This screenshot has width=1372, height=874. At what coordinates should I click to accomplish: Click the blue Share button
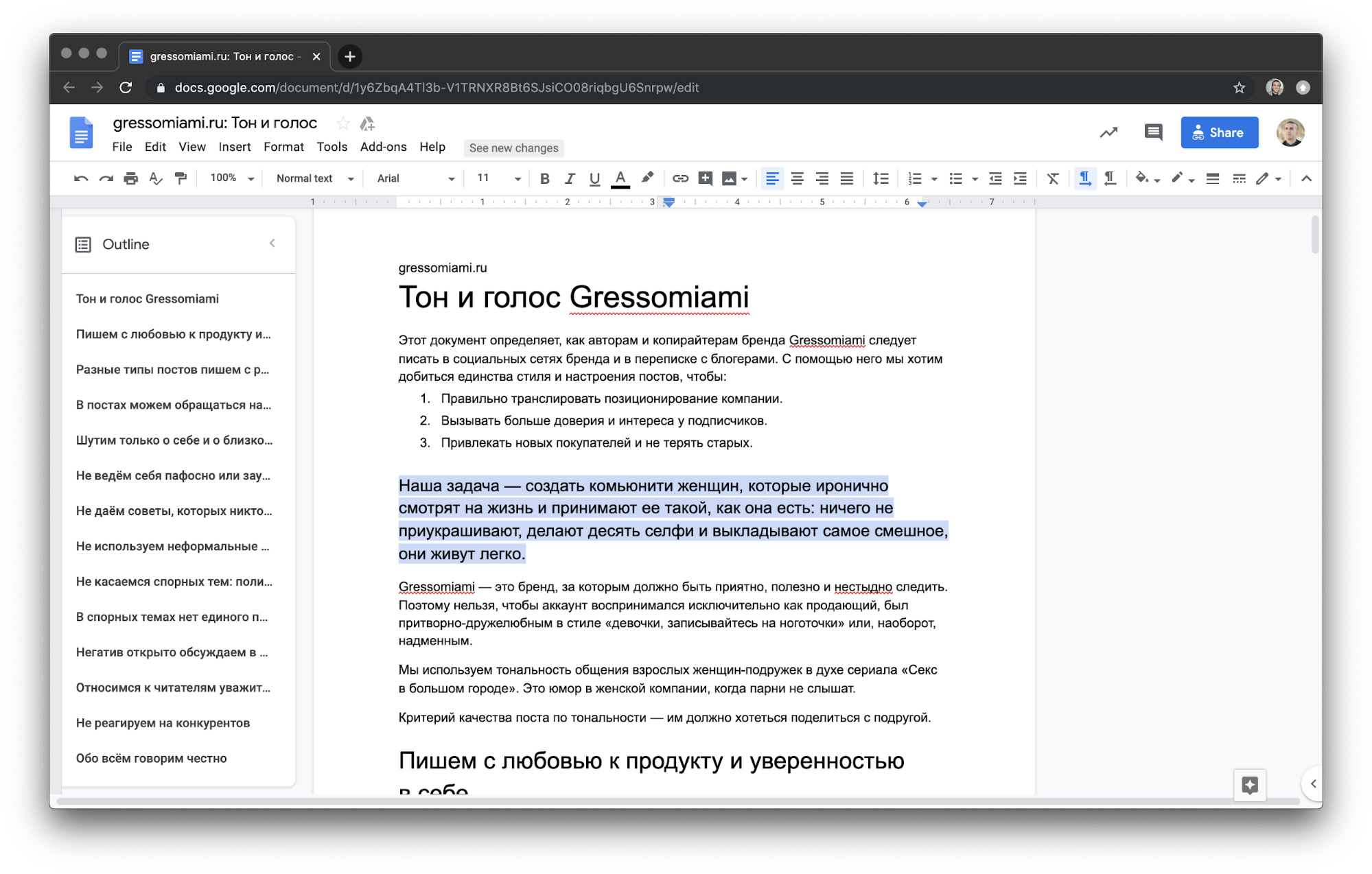(1219, 132)
